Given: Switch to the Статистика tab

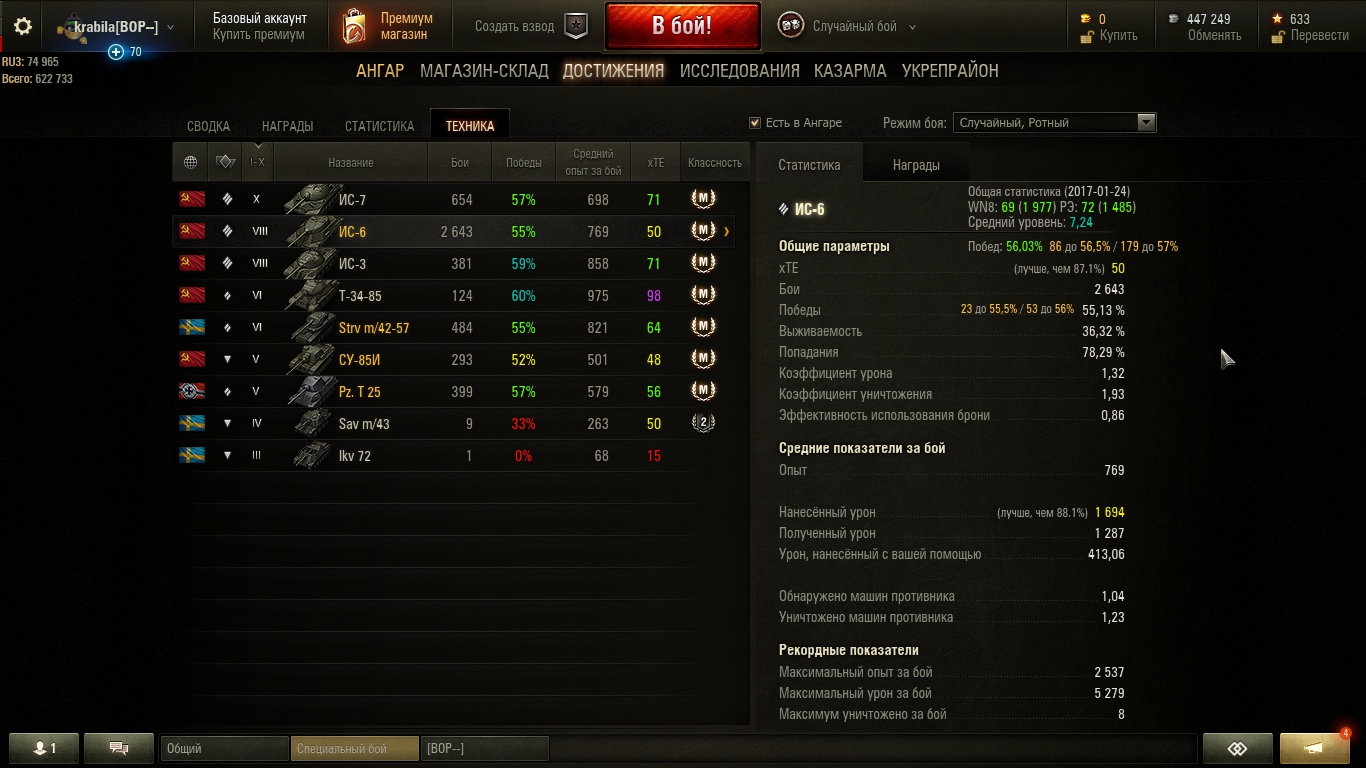Looking at the screenshot, I should [x=379, y=126].
